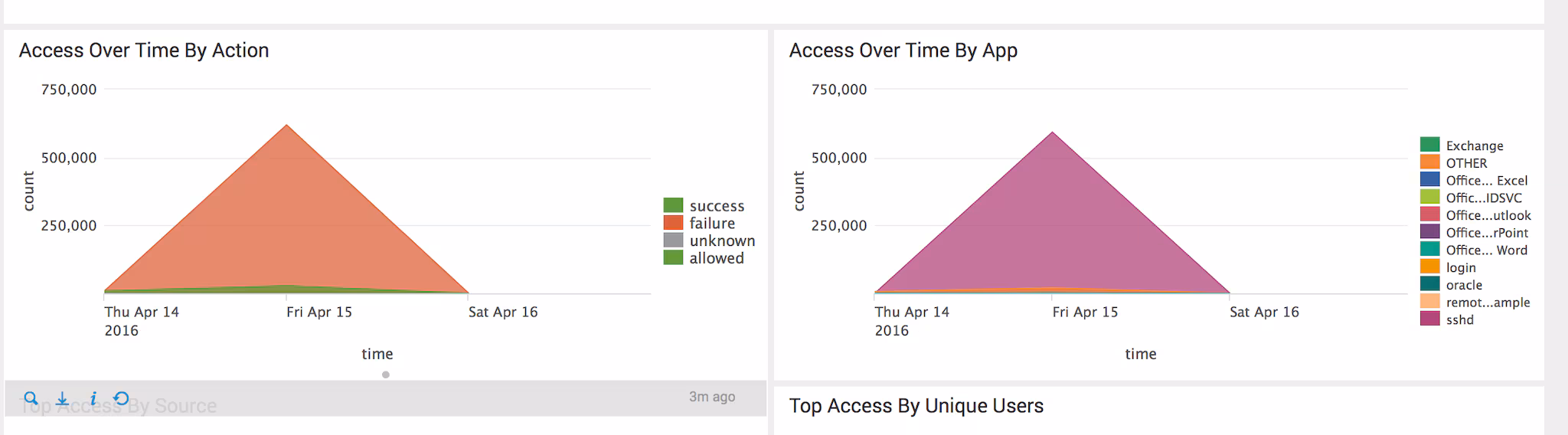Click the gray resize dot below time axis
This screenshot has width=1568, height=435.
[x=386, y=374]
